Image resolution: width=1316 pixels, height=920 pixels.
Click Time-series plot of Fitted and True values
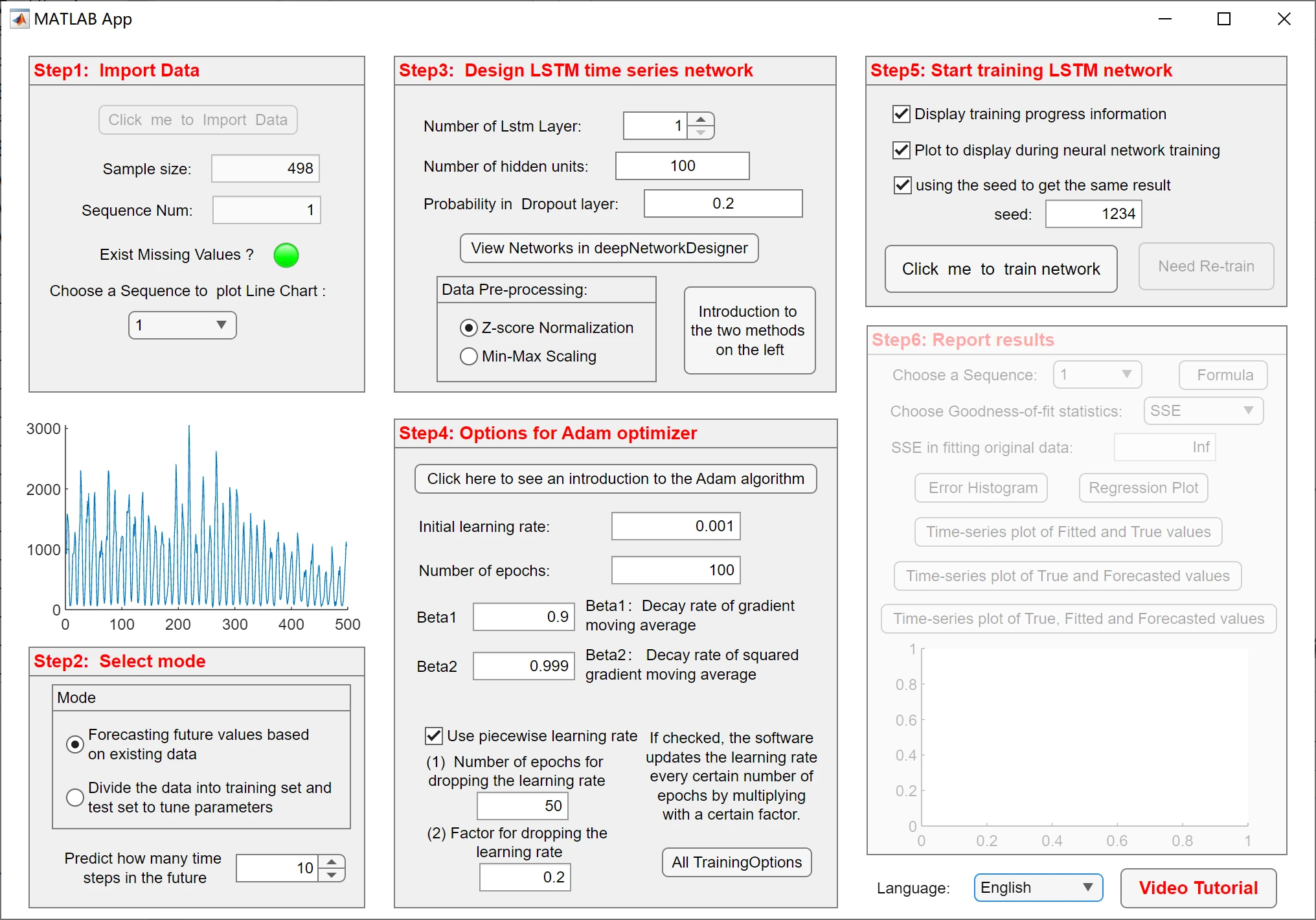pos(1069,532)
